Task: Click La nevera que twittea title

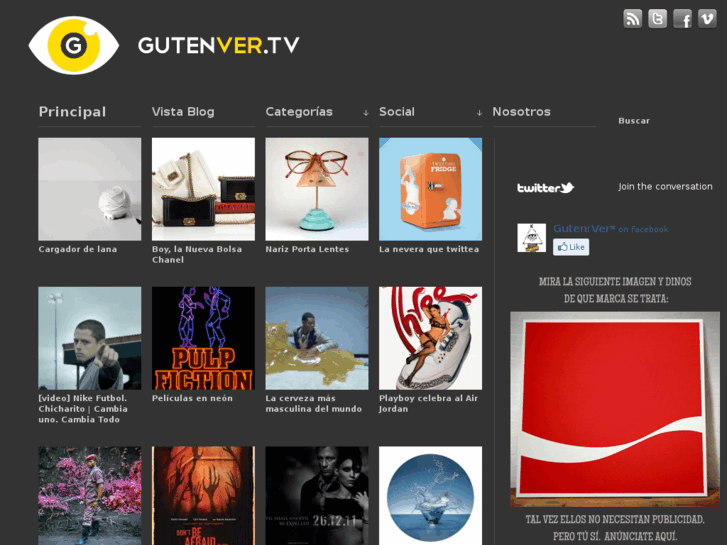Action: [x=429, y=249]
